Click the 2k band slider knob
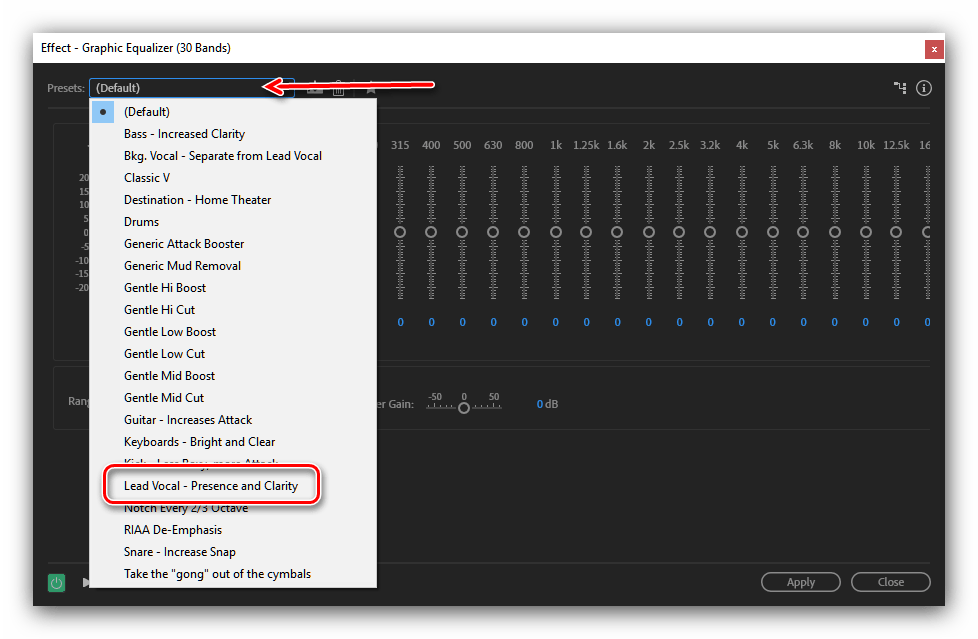978x639 pixels. pos(649,232)
